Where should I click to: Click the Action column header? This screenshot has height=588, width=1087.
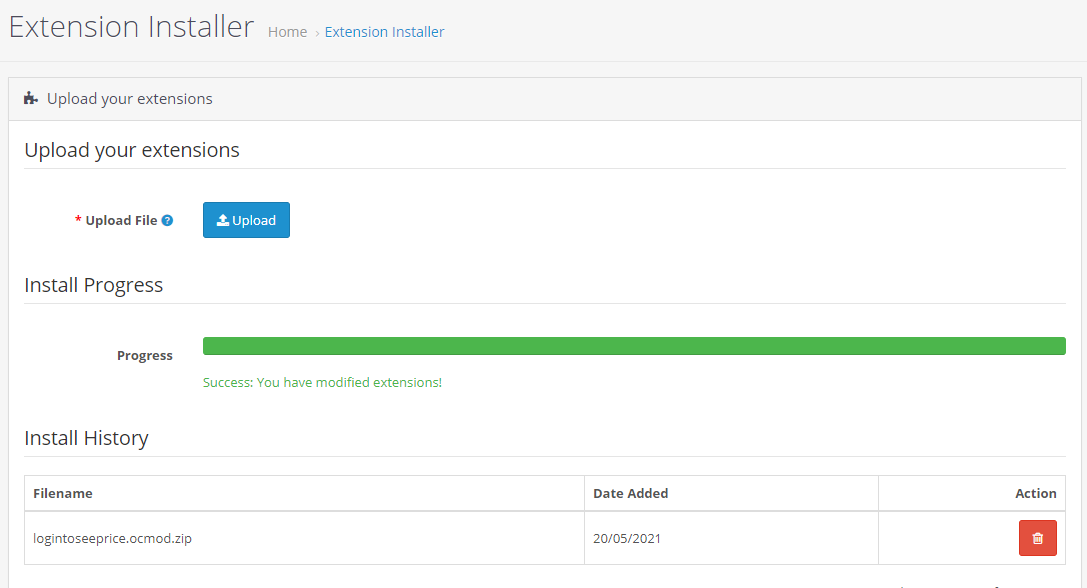tap(1035, 492)
